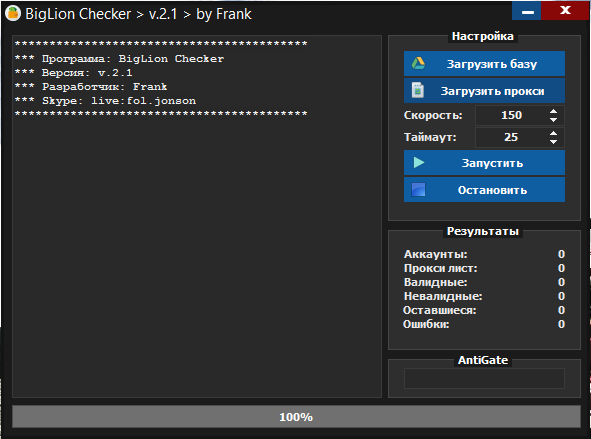Screen dimensions: 591x439
Task: Minimize the BigLion Checker window
Action: pyautogui.click(x=527, y=11)
